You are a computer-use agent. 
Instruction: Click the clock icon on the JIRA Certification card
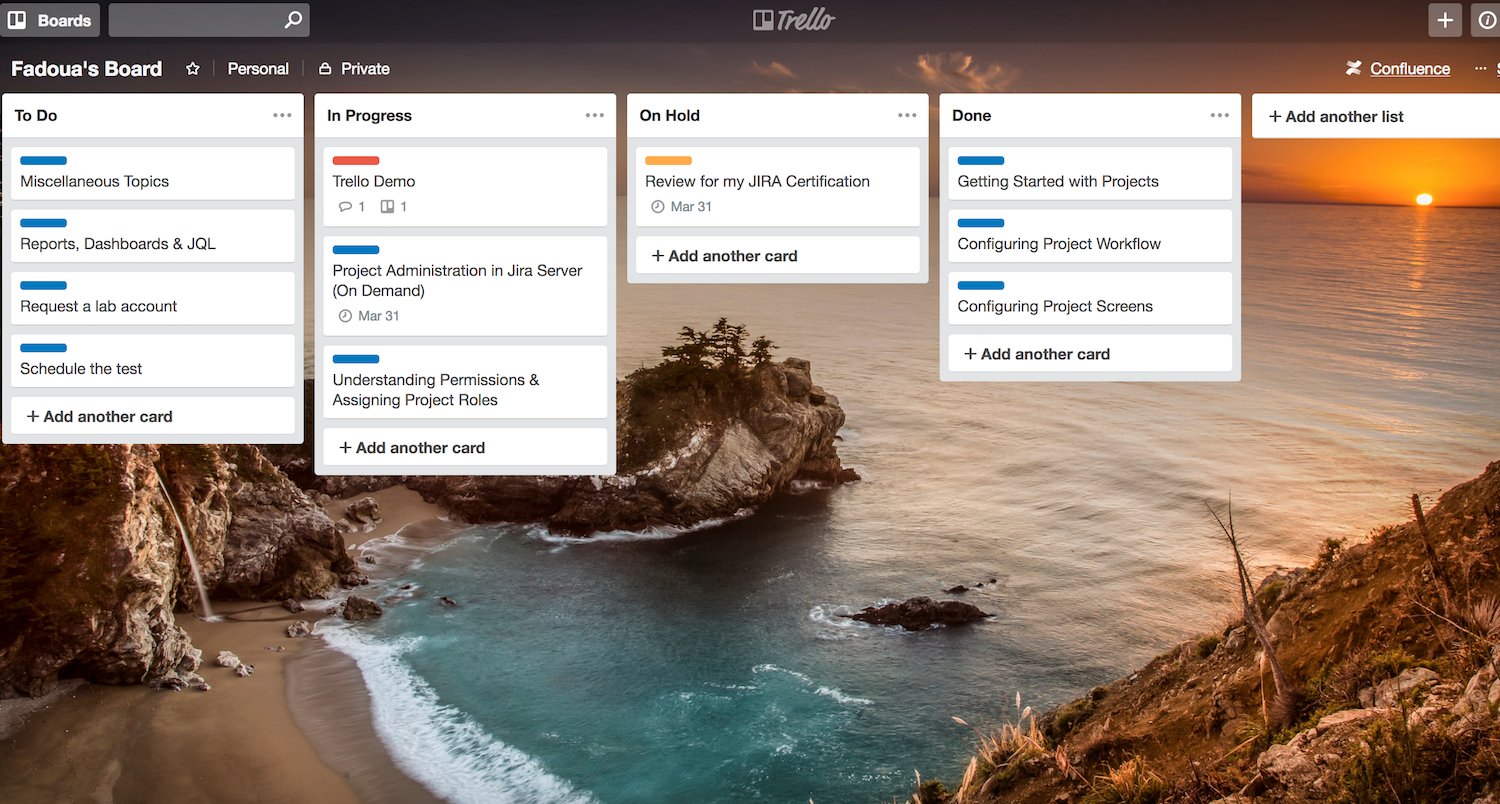(659, 206)
